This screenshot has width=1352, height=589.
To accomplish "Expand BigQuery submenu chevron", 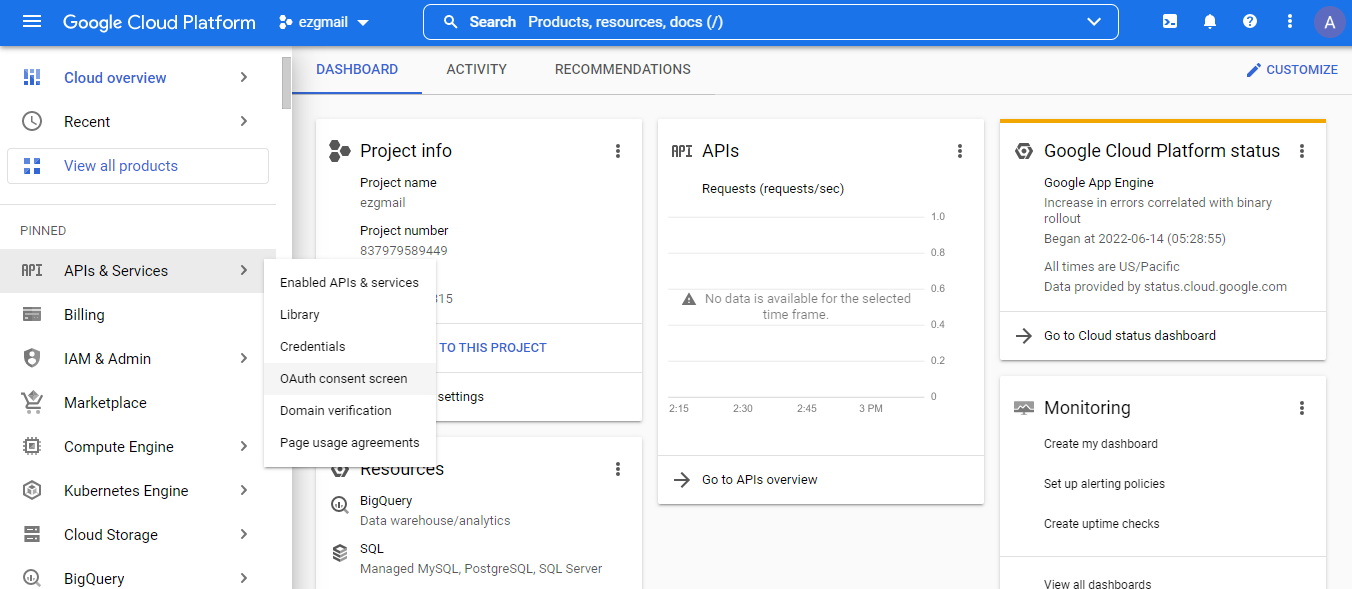I will [243, 578].
